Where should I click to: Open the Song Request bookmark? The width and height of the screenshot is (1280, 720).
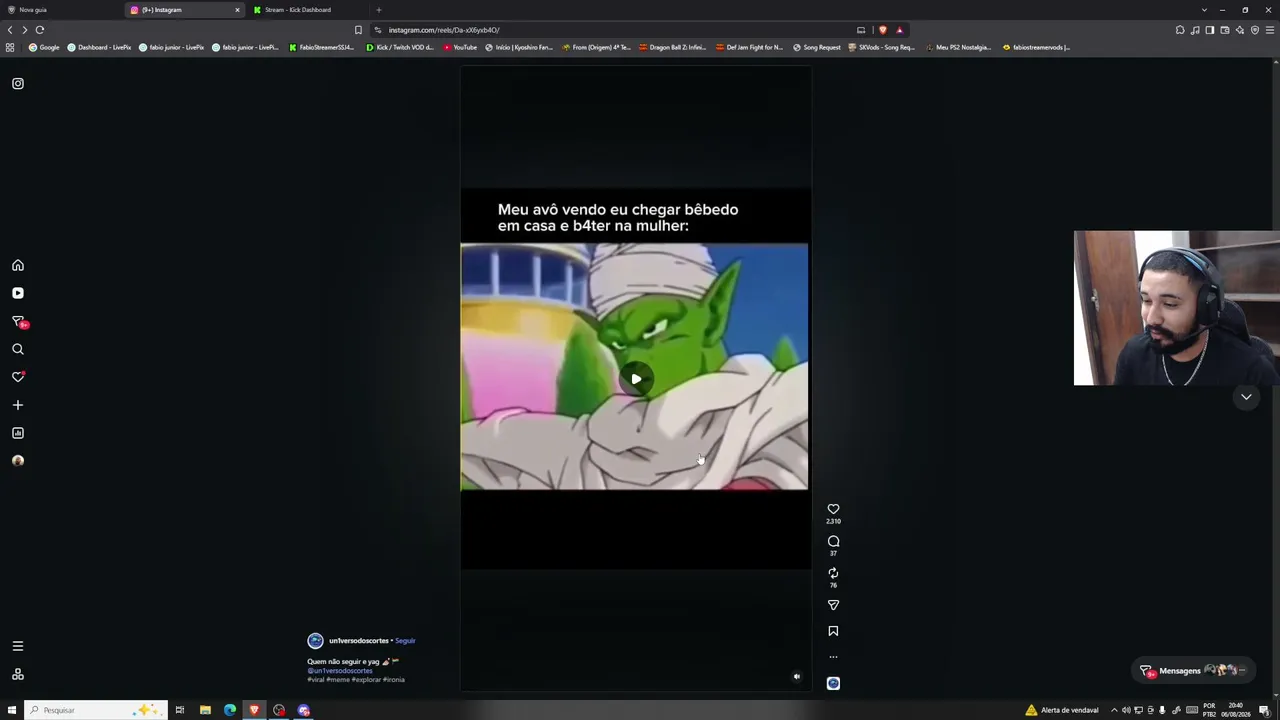point(817,47)
